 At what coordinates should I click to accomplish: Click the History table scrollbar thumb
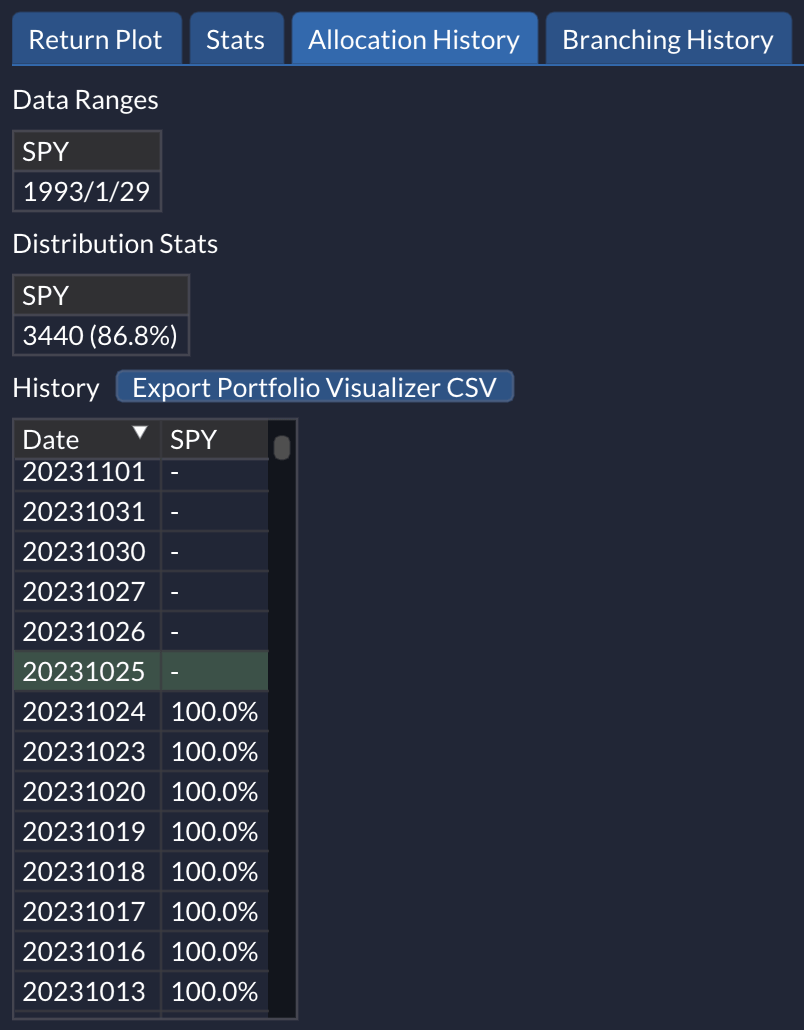[282, 447]
